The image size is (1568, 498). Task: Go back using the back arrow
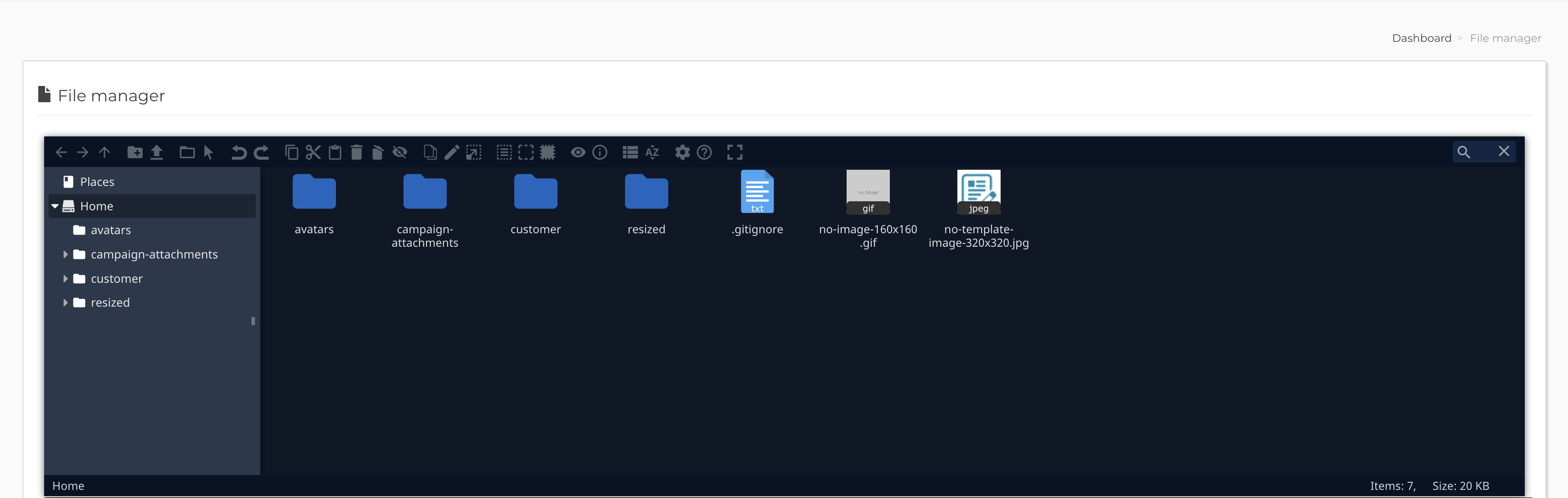click(x=61, y=152)
